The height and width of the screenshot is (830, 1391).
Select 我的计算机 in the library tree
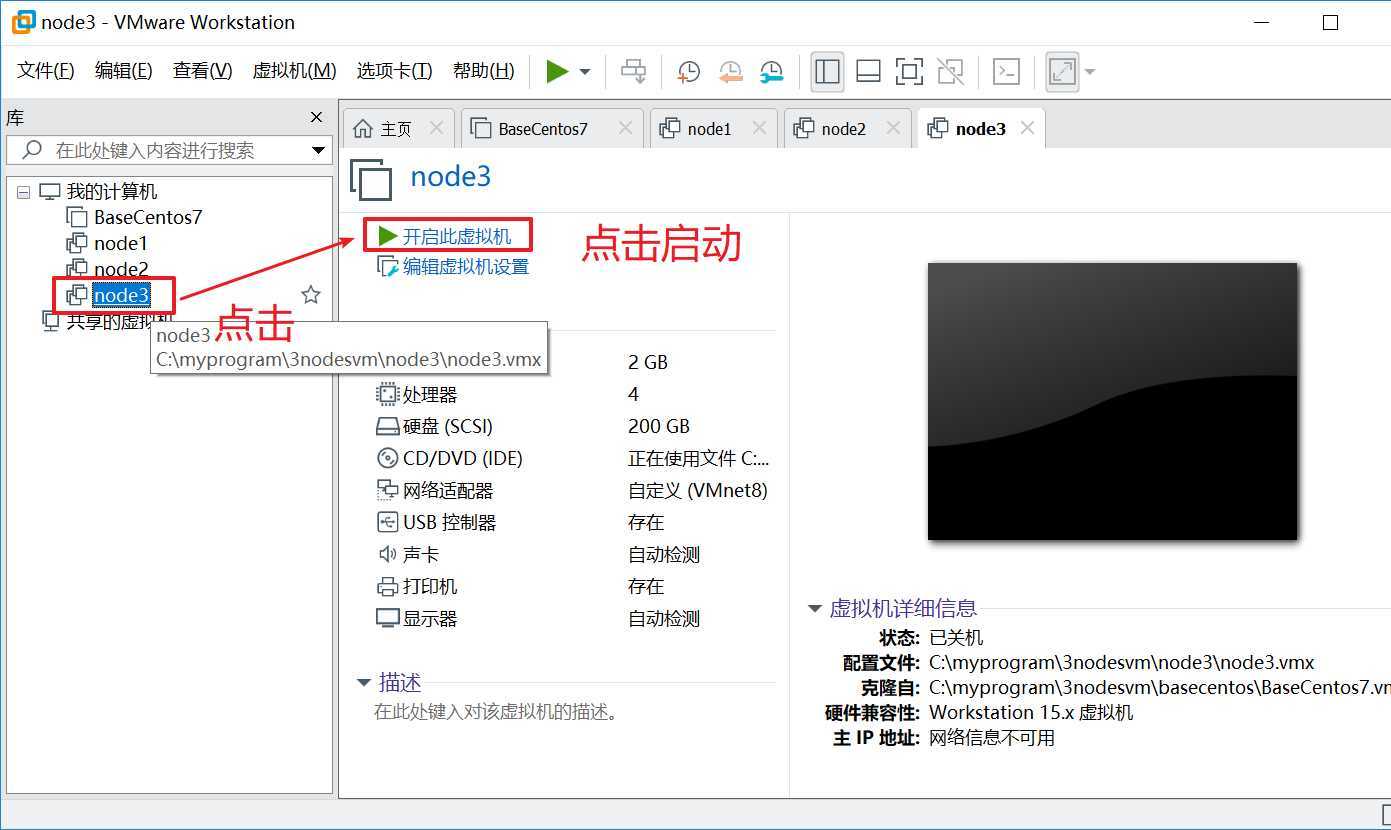coord(111,191)
